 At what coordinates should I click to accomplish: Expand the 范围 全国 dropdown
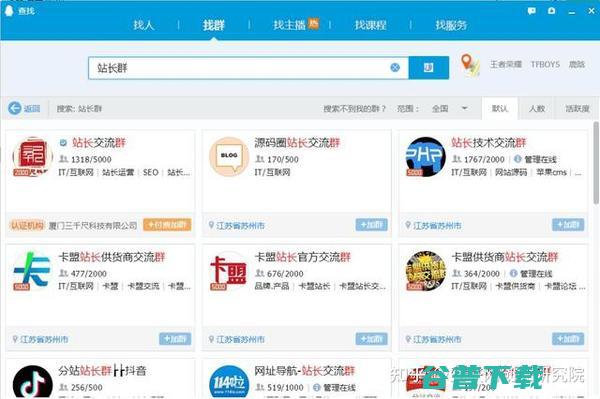coord(450,109)
